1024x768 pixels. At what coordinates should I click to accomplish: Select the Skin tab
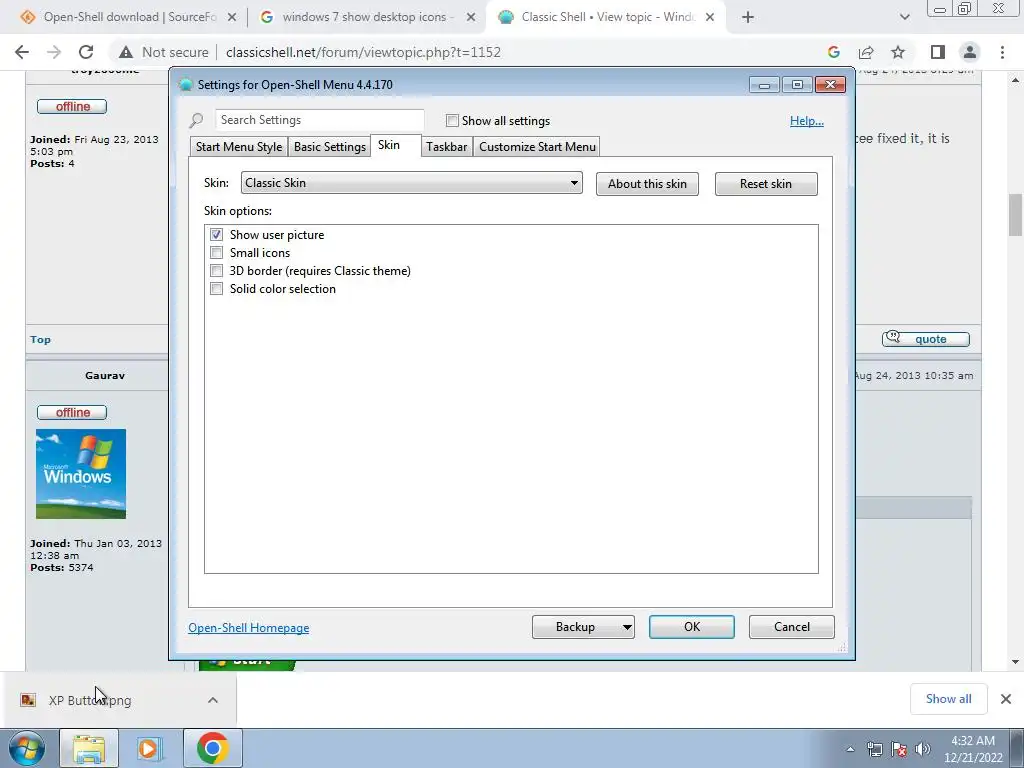point(389,145)
